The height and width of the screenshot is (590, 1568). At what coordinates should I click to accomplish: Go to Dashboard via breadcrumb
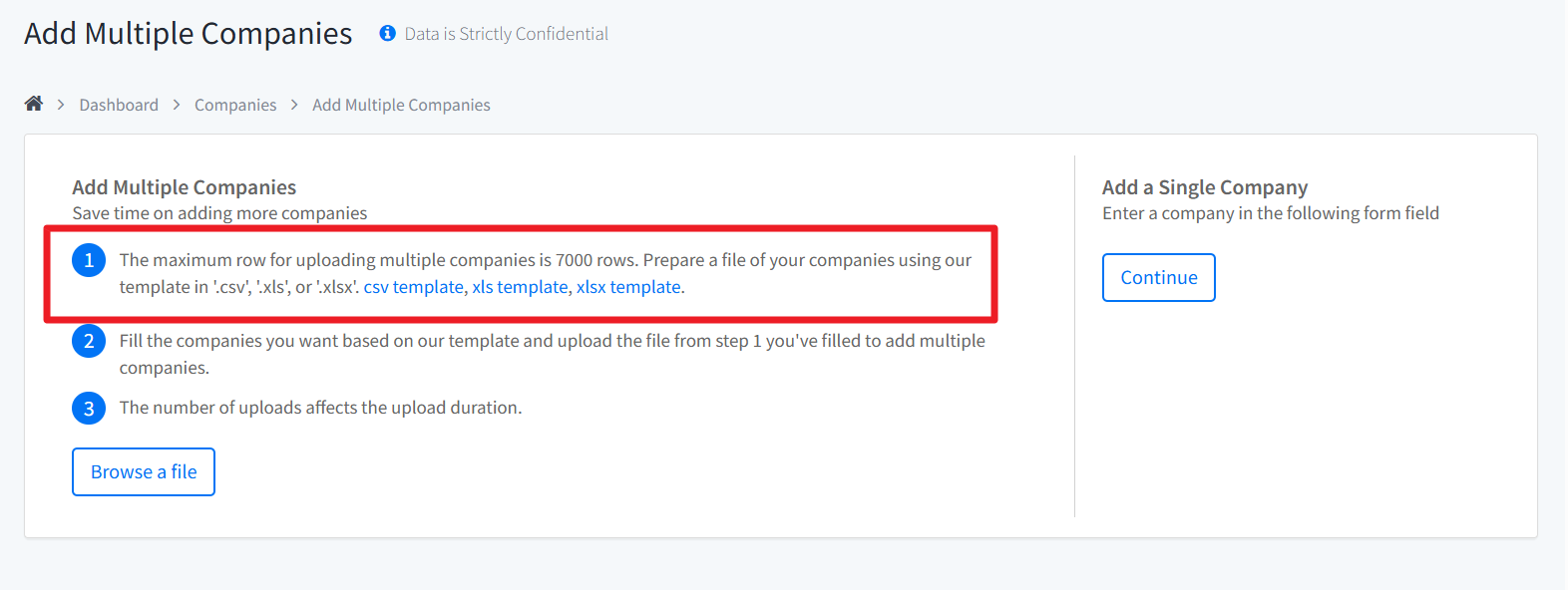pos(119,105)
